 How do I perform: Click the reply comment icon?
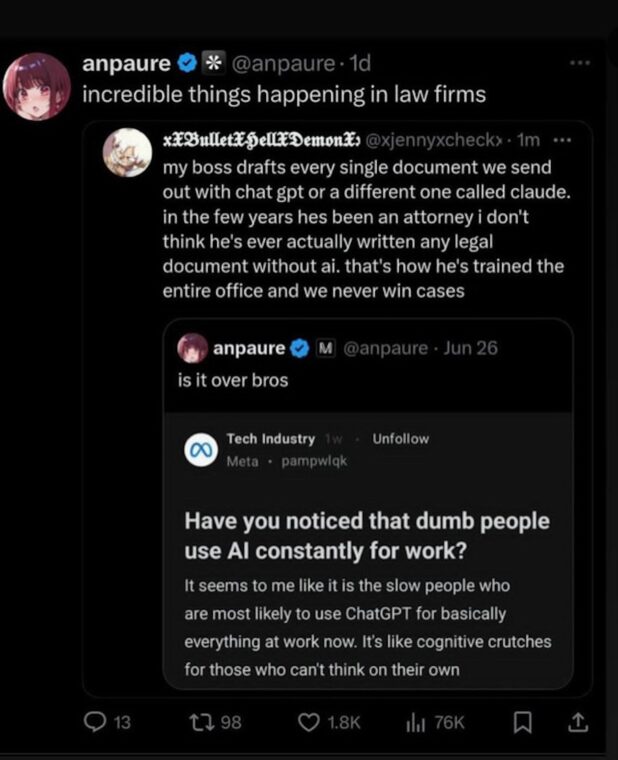(x=94, y=721)
